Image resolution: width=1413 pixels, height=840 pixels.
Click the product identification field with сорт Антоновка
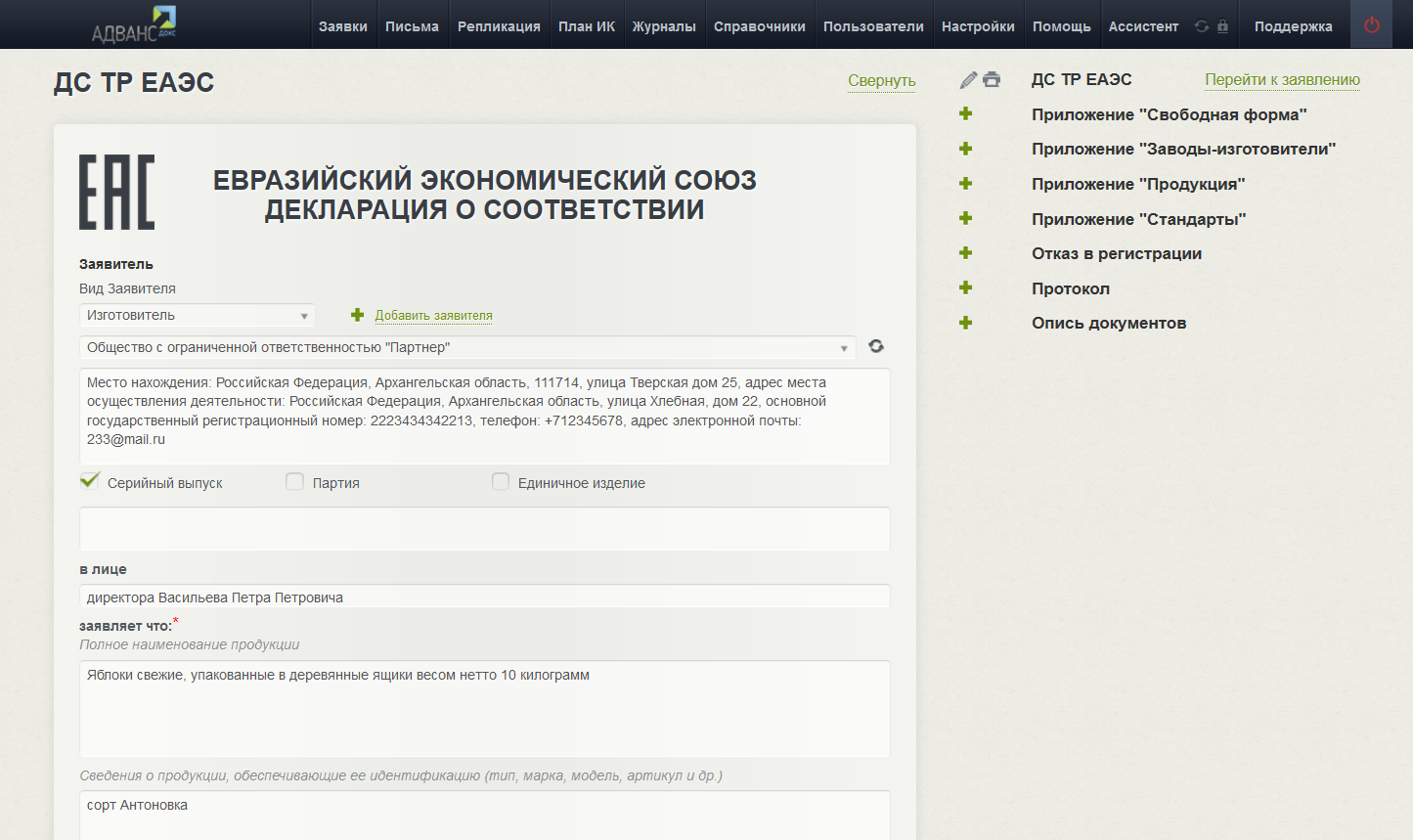tap(485, 815)
